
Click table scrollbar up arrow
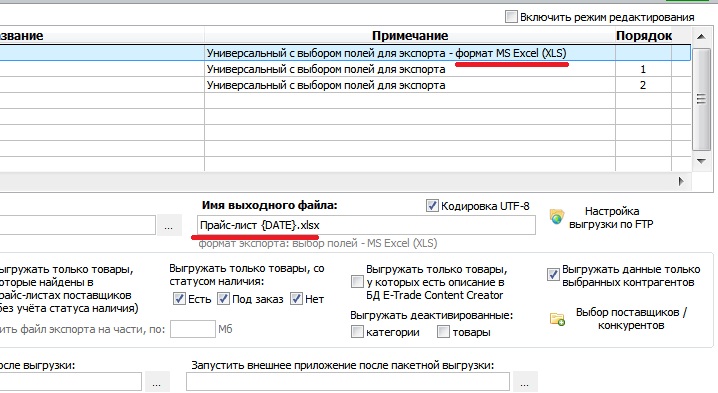[701, 36]
